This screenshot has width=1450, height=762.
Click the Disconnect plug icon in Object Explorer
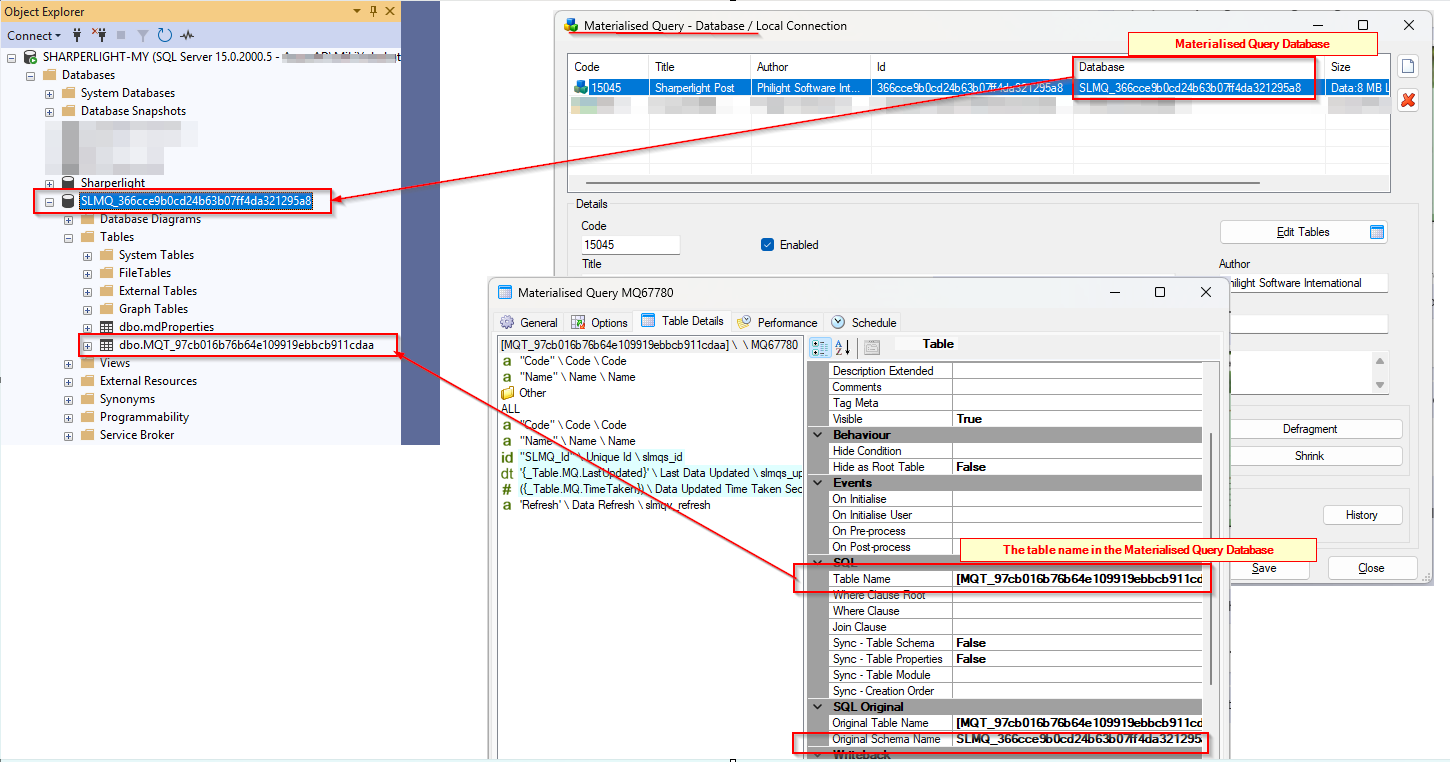tap(100, 35)
